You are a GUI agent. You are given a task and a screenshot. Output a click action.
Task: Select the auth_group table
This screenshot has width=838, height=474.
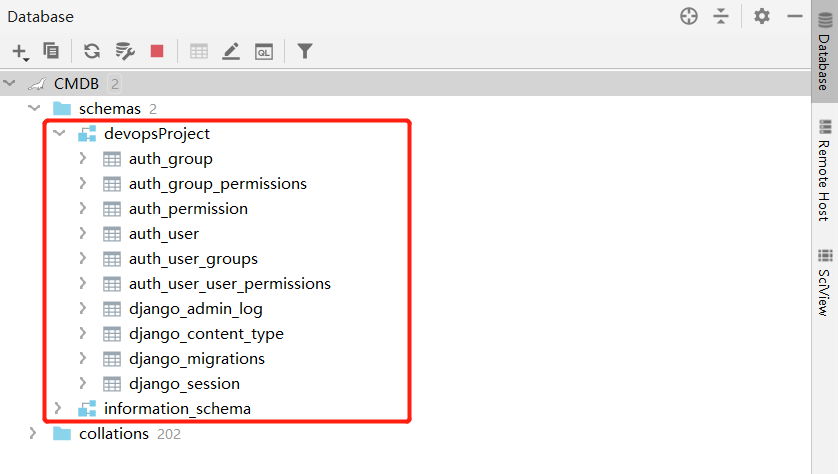tap(170, 159)
